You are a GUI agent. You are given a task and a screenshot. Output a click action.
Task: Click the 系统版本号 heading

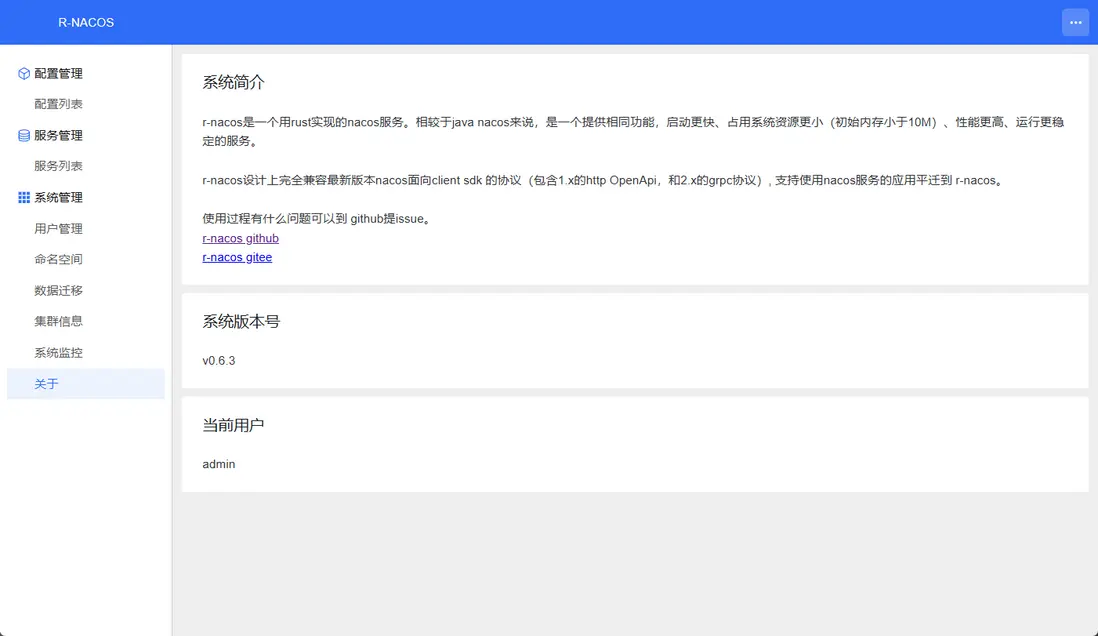(241, 322)
